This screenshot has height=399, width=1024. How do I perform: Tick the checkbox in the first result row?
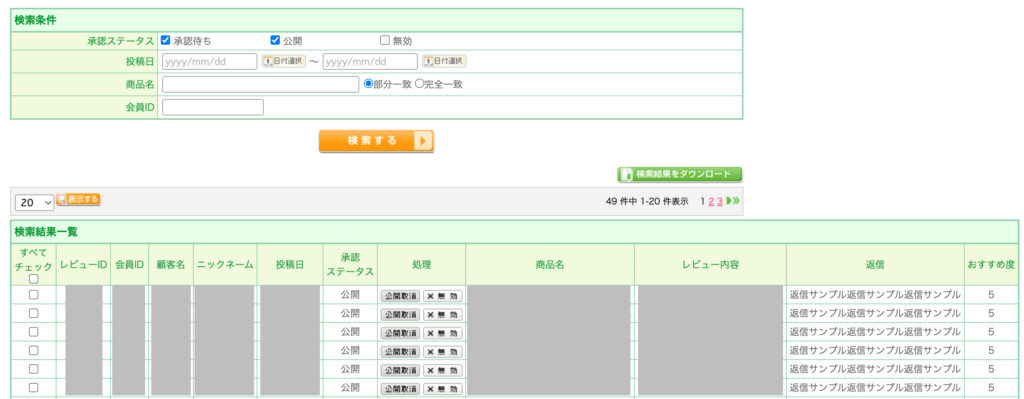click(33, 295)
